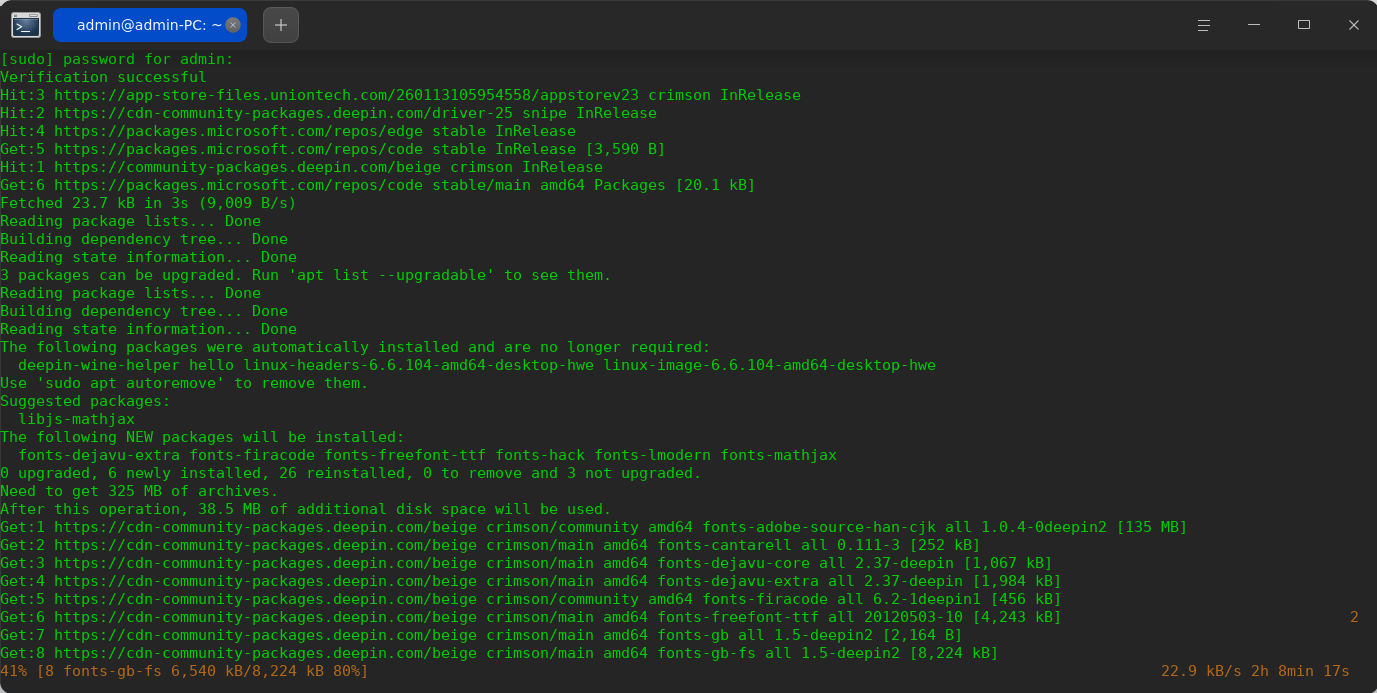Select the admin@admin-PC: ~ tab
This screenshot has height=693, width=1377.
click(x=150, y=25)
